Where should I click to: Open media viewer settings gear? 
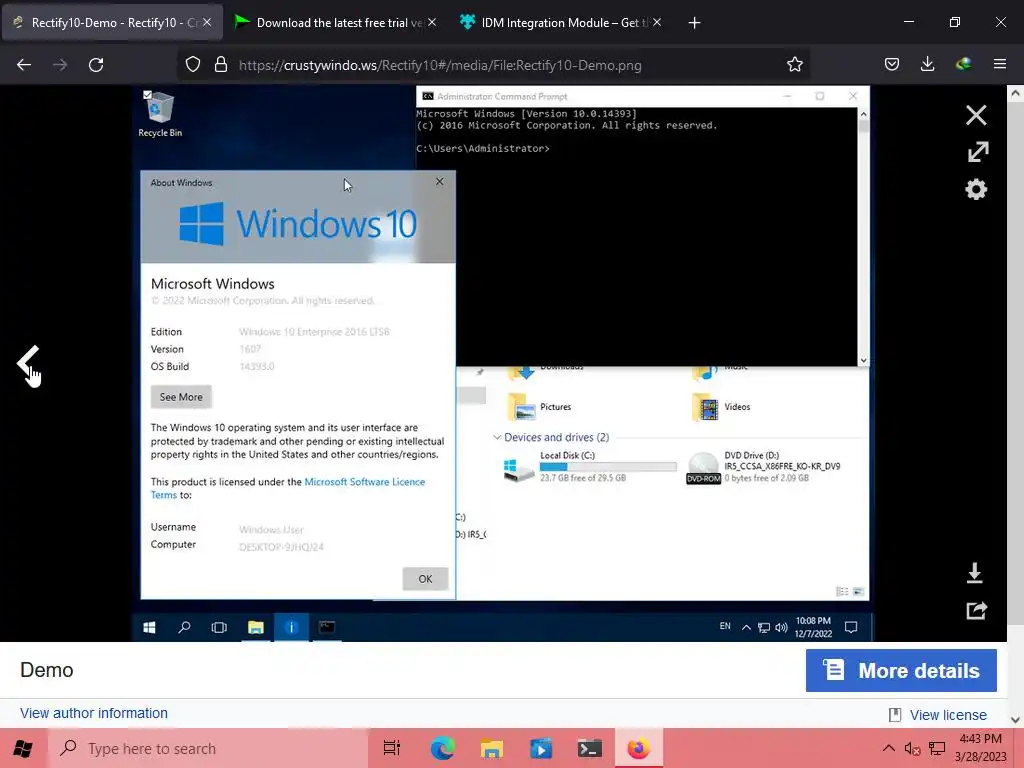976,189
